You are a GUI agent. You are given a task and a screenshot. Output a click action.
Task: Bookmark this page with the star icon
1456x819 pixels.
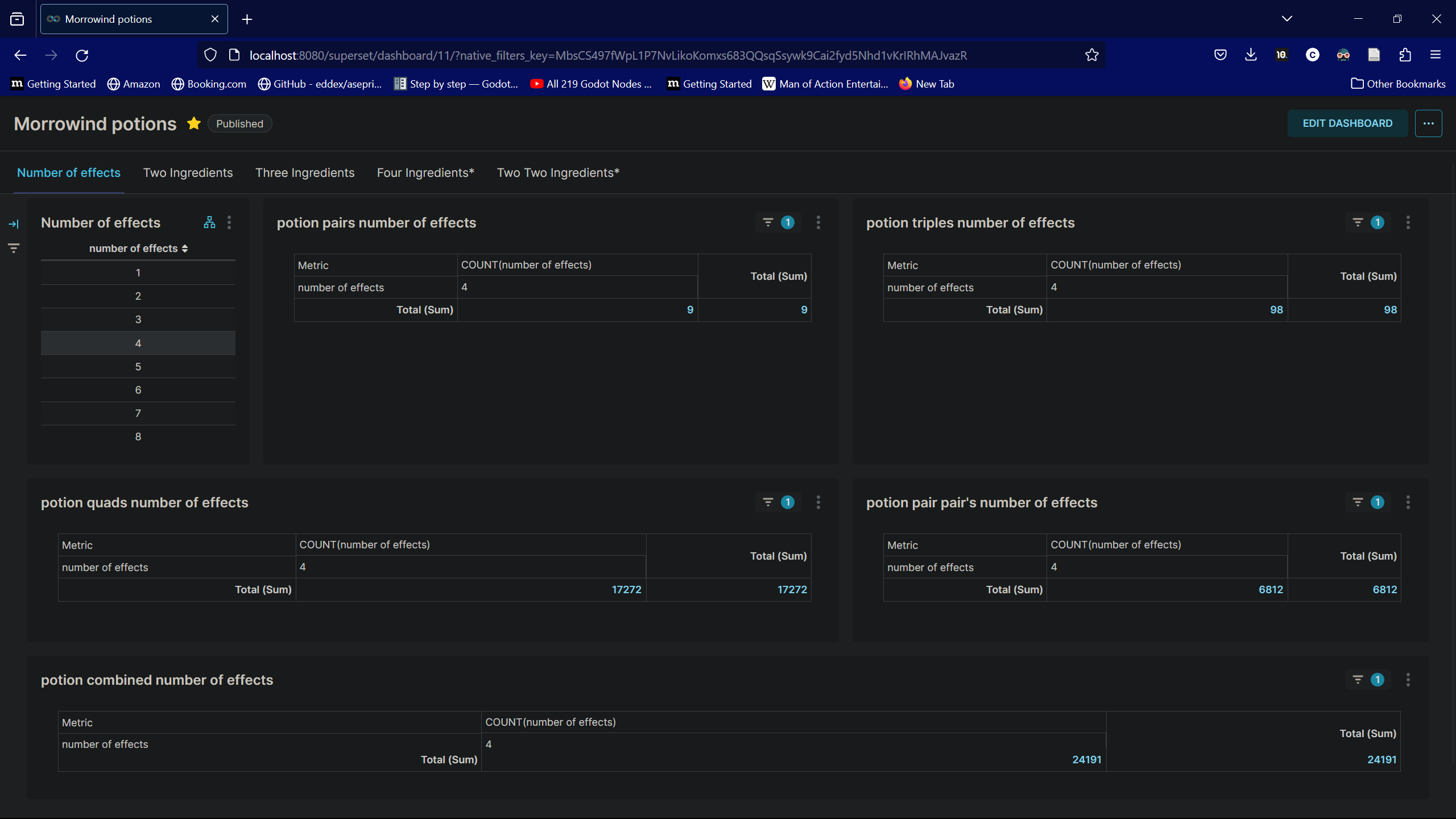tap(1091, 55)
